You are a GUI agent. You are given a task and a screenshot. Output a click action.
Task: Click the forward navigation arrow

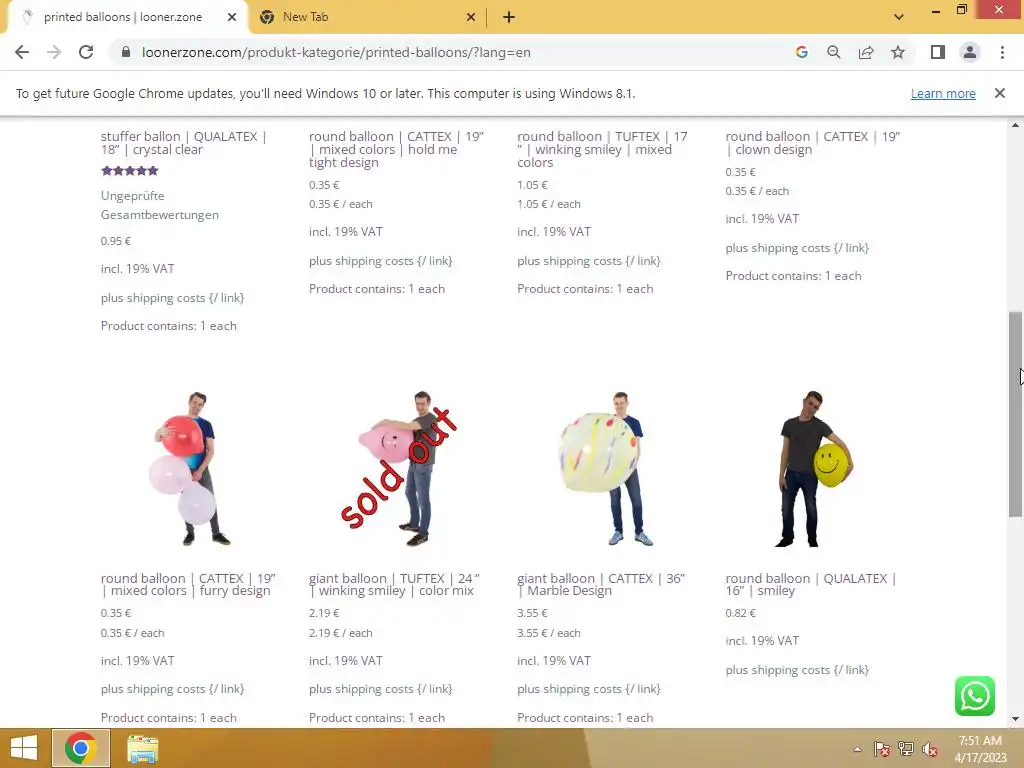[54, 52]
